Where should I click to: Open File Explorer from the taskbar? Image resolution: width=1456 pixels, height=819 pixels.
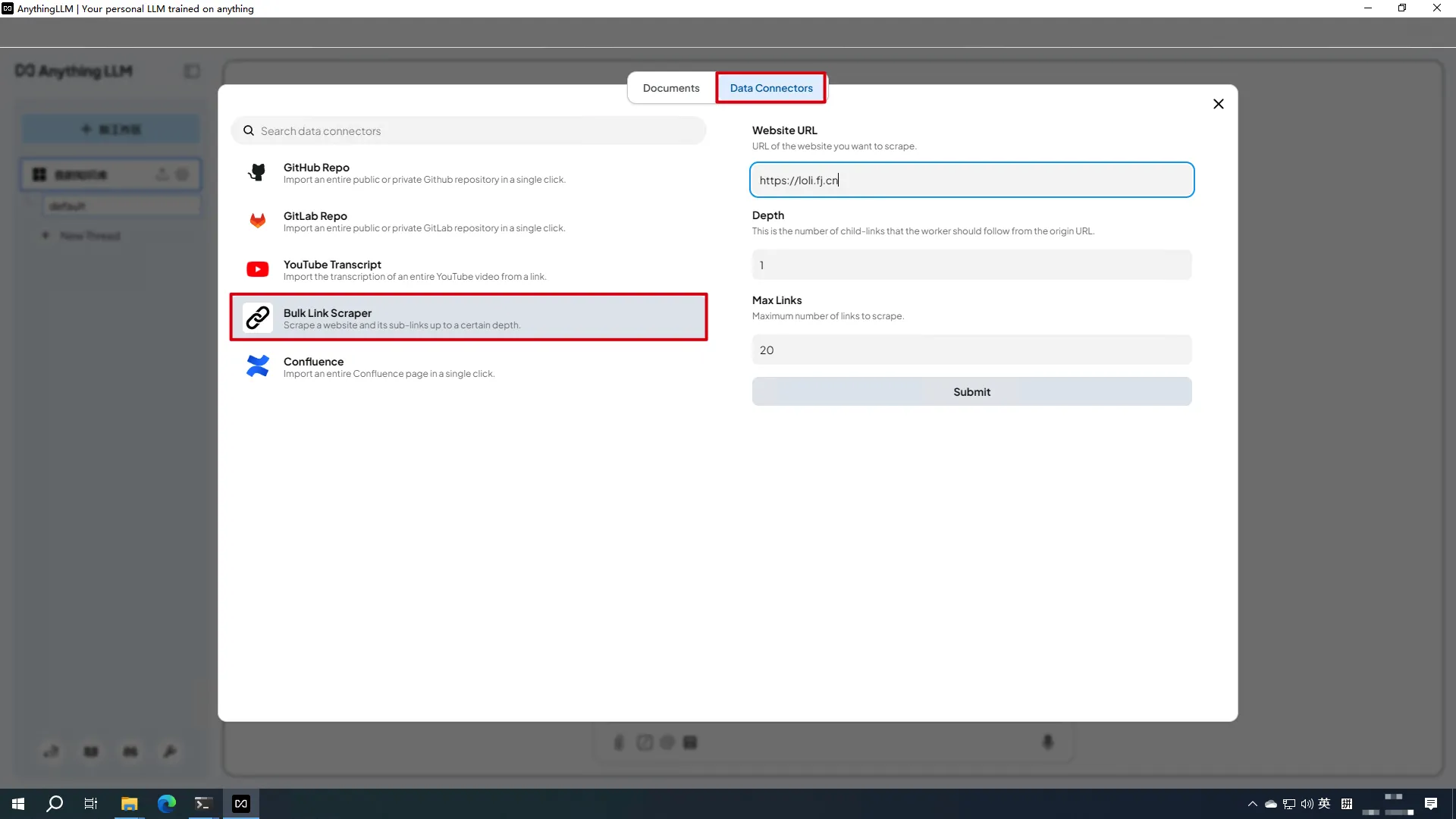click(x=129, y=804)
